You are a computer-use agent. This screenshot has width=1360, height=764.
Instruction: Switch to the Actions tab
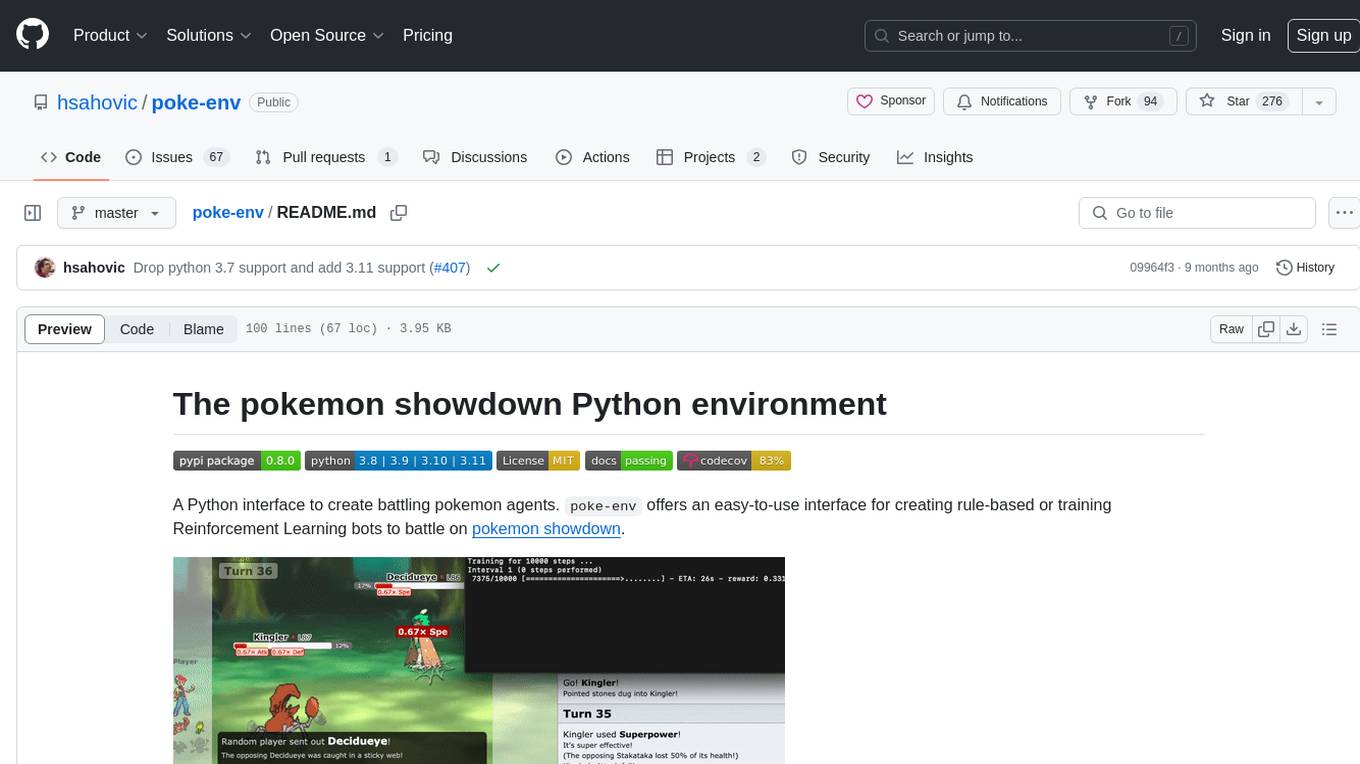click(593, 157)
